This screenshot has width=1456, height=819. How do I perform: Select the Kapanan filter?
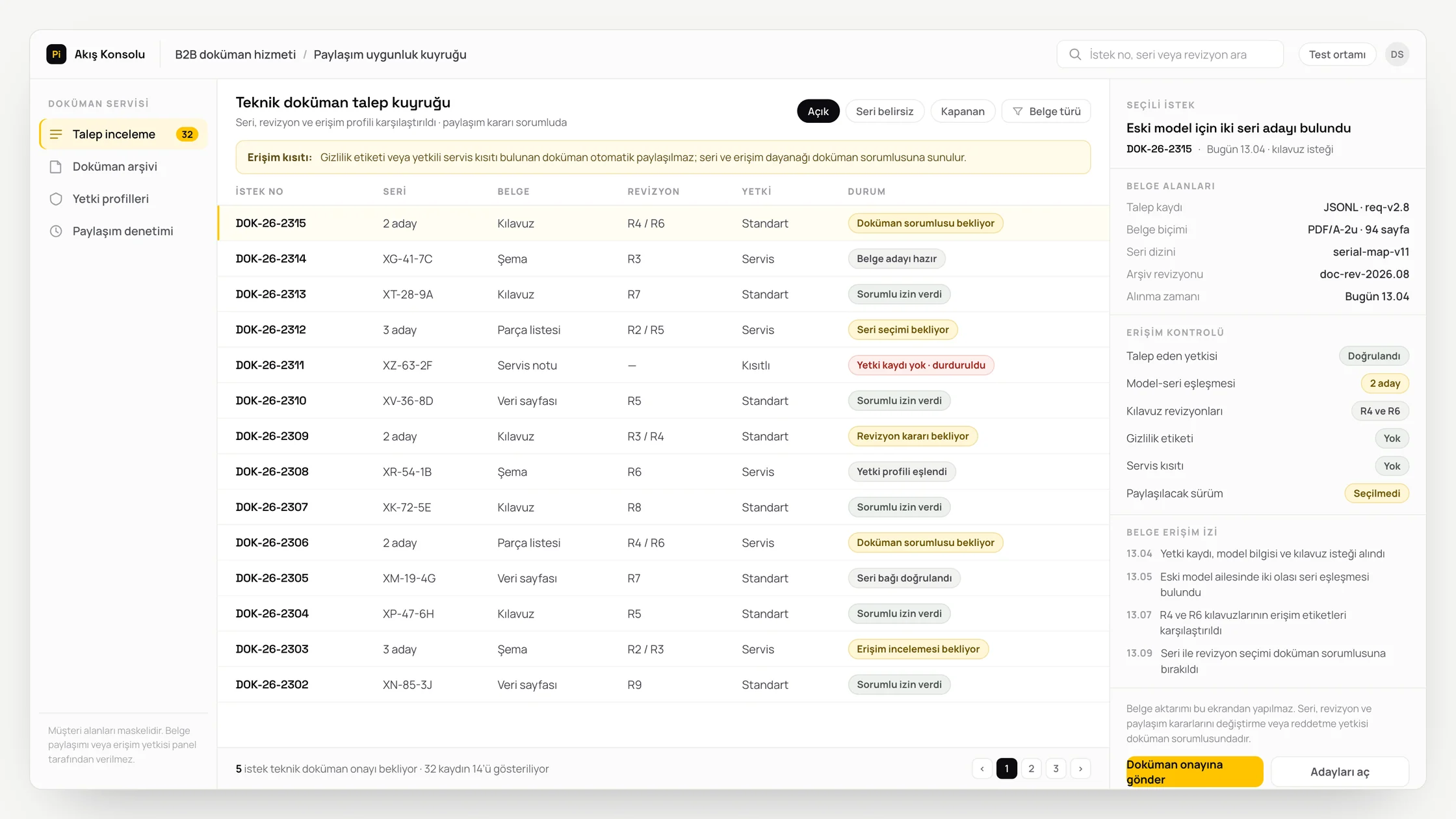[963, 111]
